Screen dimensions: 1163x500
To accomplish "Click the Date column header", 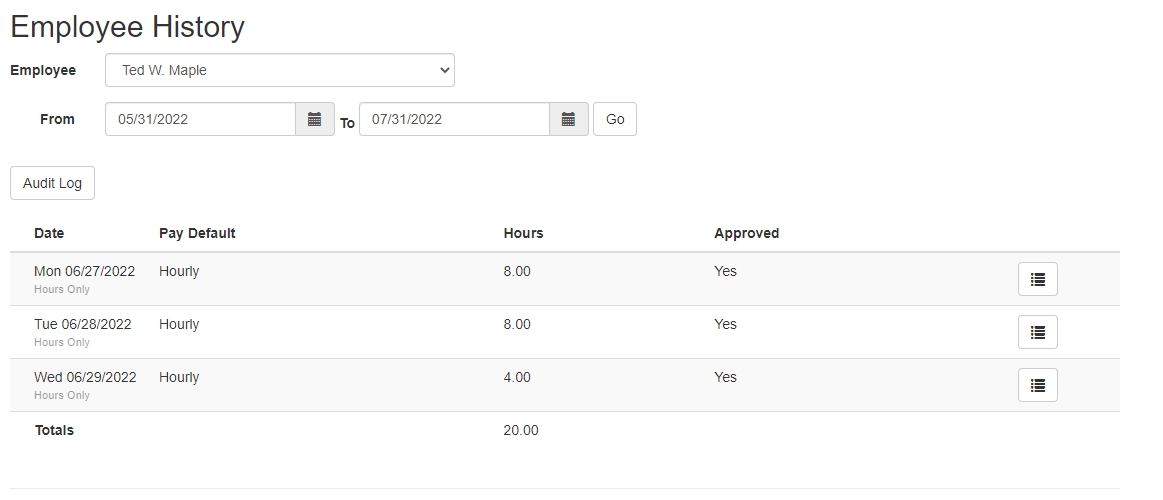I will [x=49, y=233].
